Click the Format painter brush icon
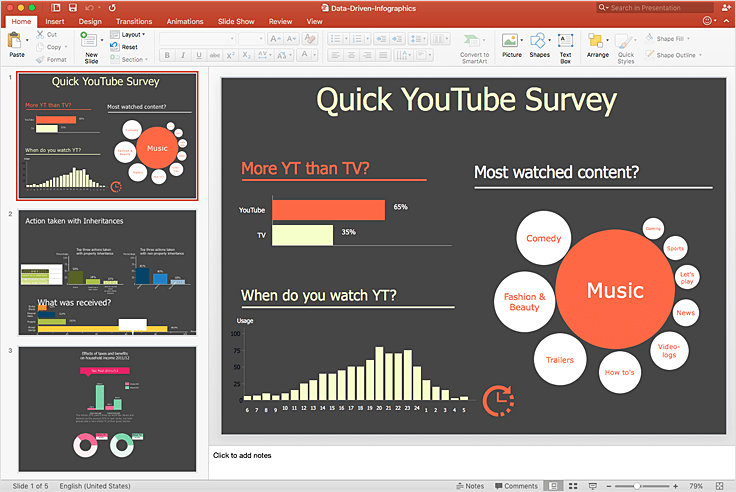This screenshot has width=736, height=492. 40,60
